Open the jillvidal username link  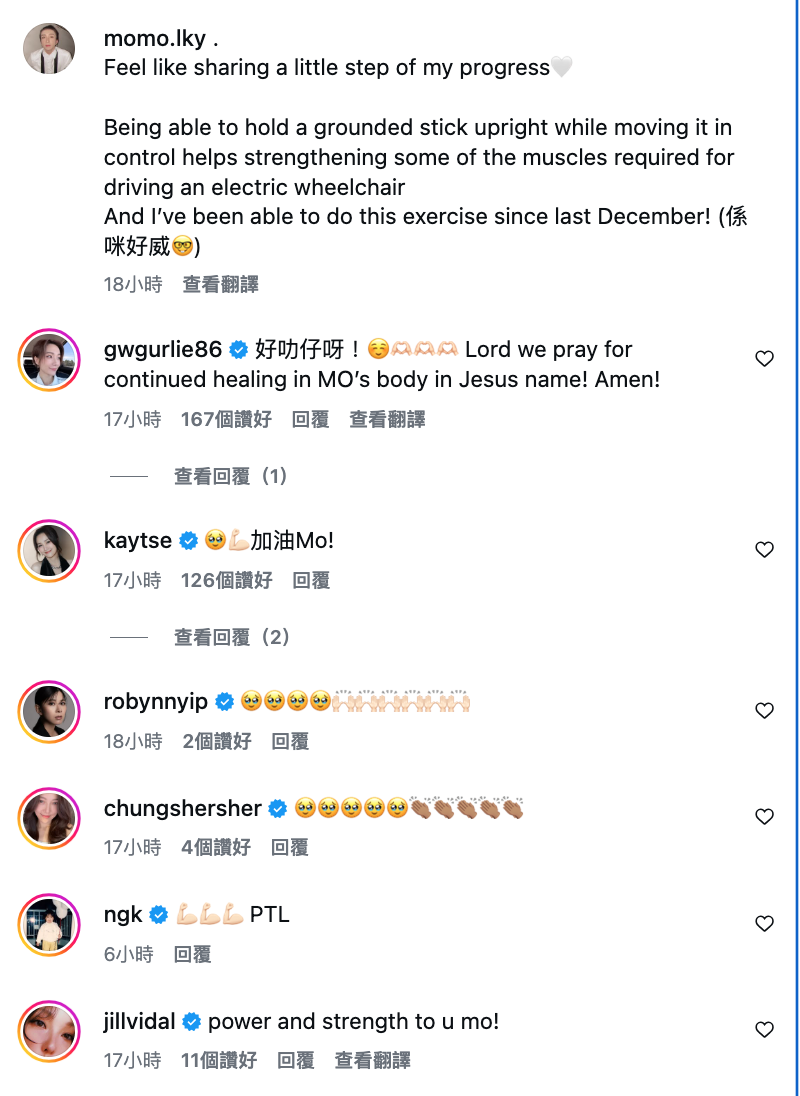(139, 1022)
